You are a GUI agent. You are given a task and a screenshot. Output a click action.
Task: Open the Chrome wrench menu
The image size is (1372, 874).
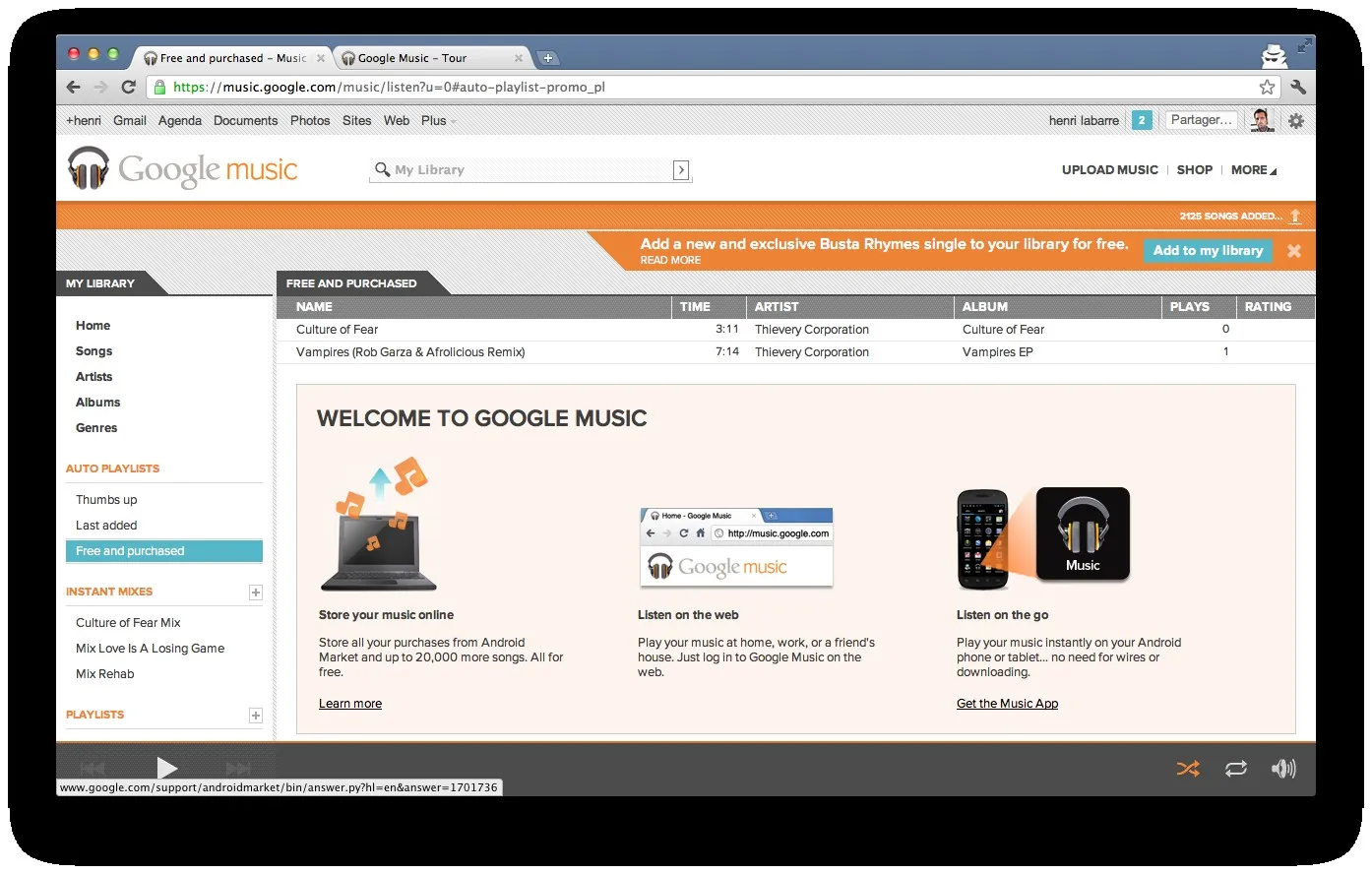pyautogui.click(x=1298, y=87)
